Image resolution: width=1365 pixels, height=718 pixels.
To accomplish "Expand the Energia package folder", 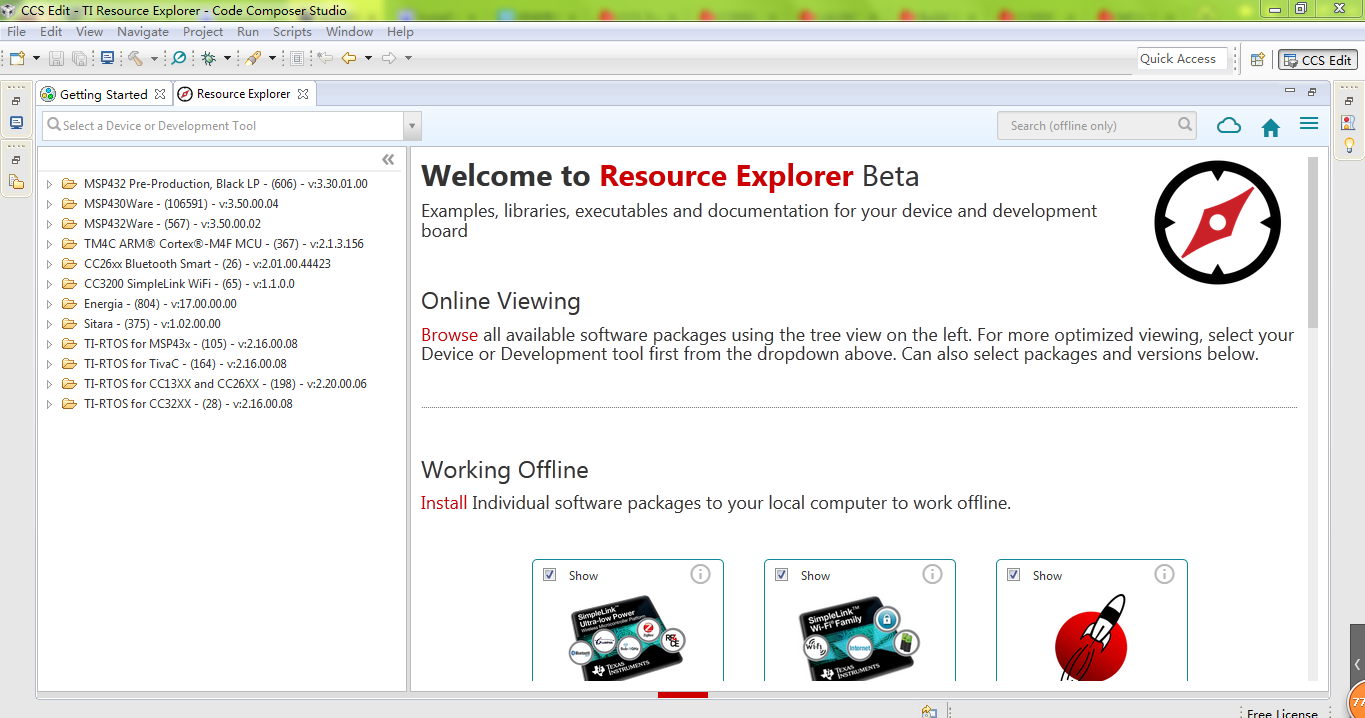I will [50, 304].
